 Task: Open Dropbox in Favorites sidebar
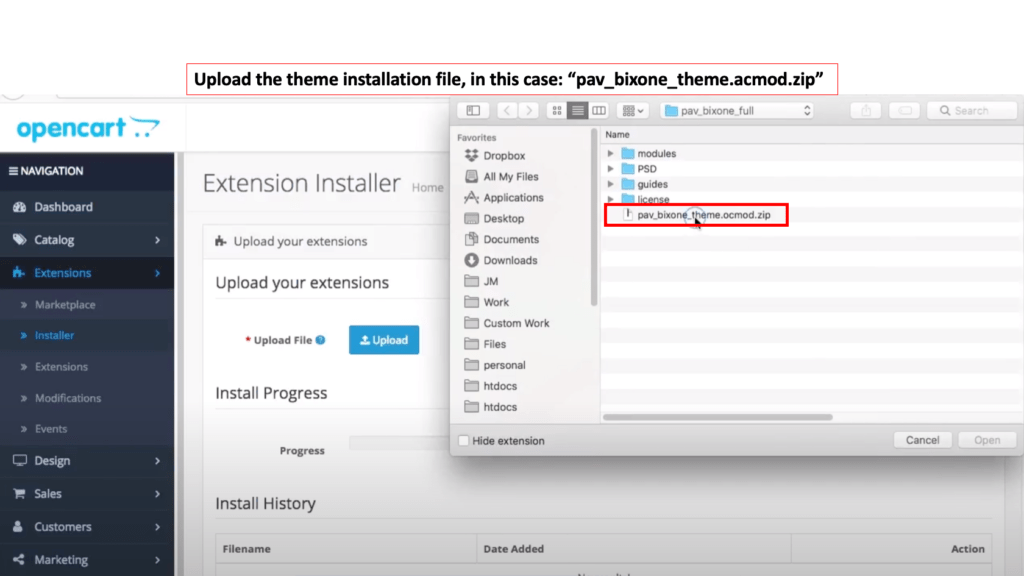[x=503, y=156]
